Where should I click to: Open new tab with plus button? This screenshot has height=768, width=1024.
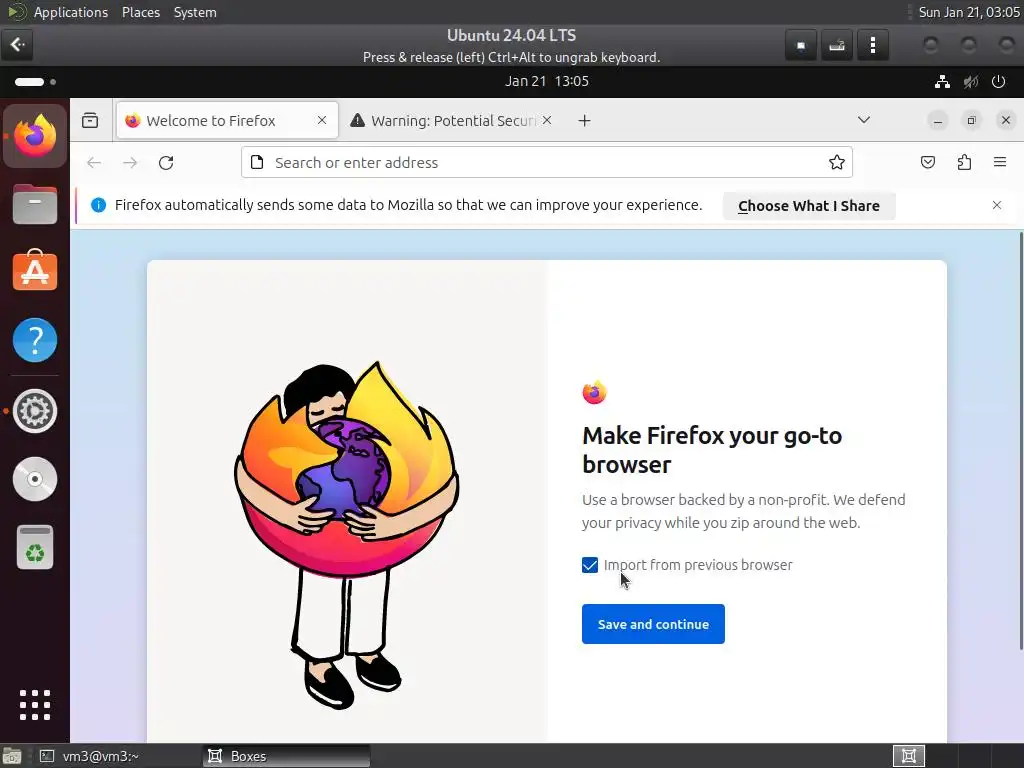coord(584,120)
